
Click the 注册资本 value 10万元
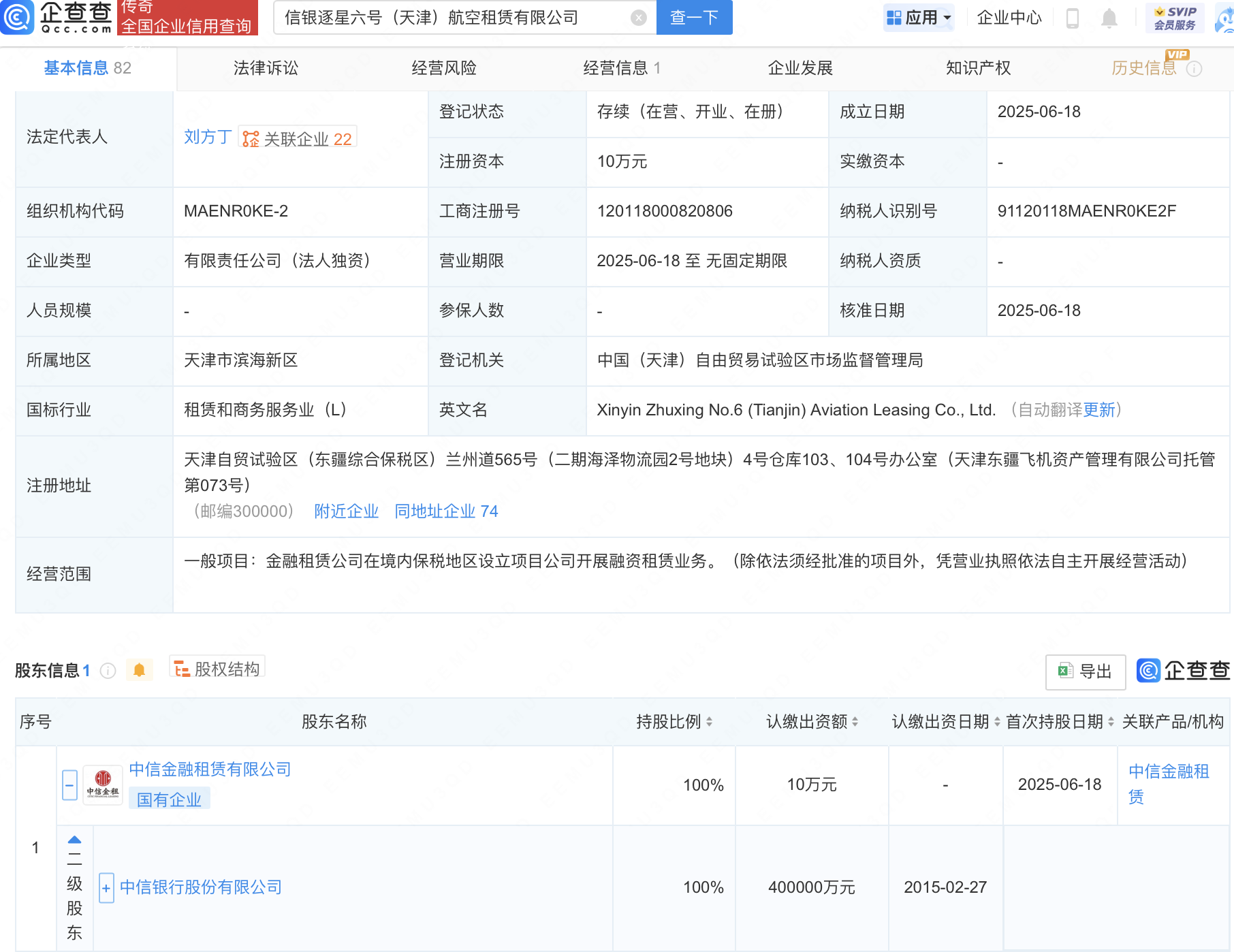click(622, 161)
